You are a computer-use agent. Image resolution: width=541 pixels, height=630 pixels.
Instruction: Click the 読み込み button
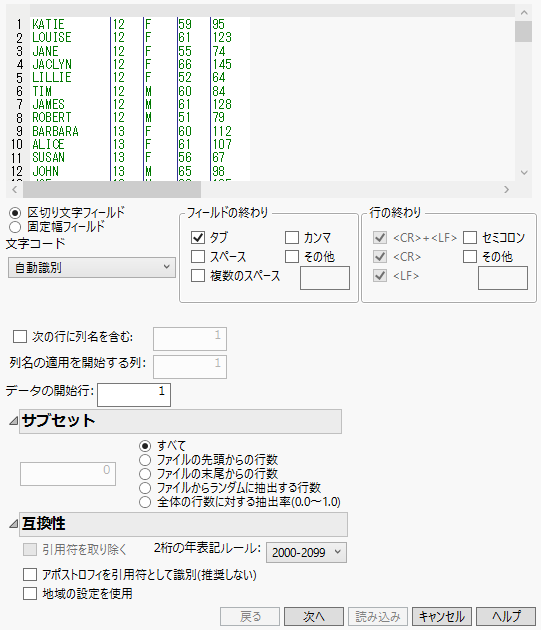pyautogui.click(x=378, y=616)
